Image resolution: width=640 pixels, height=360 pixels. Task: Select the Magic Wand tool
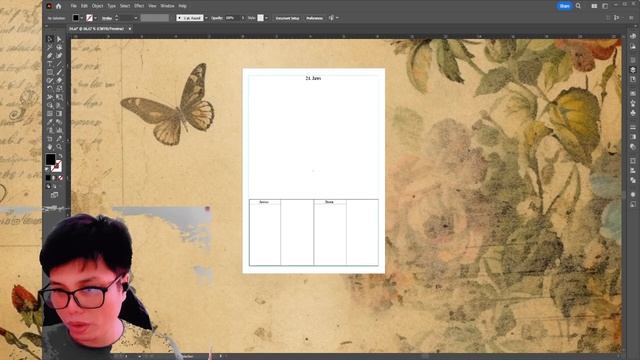click(x=50, y=47)
